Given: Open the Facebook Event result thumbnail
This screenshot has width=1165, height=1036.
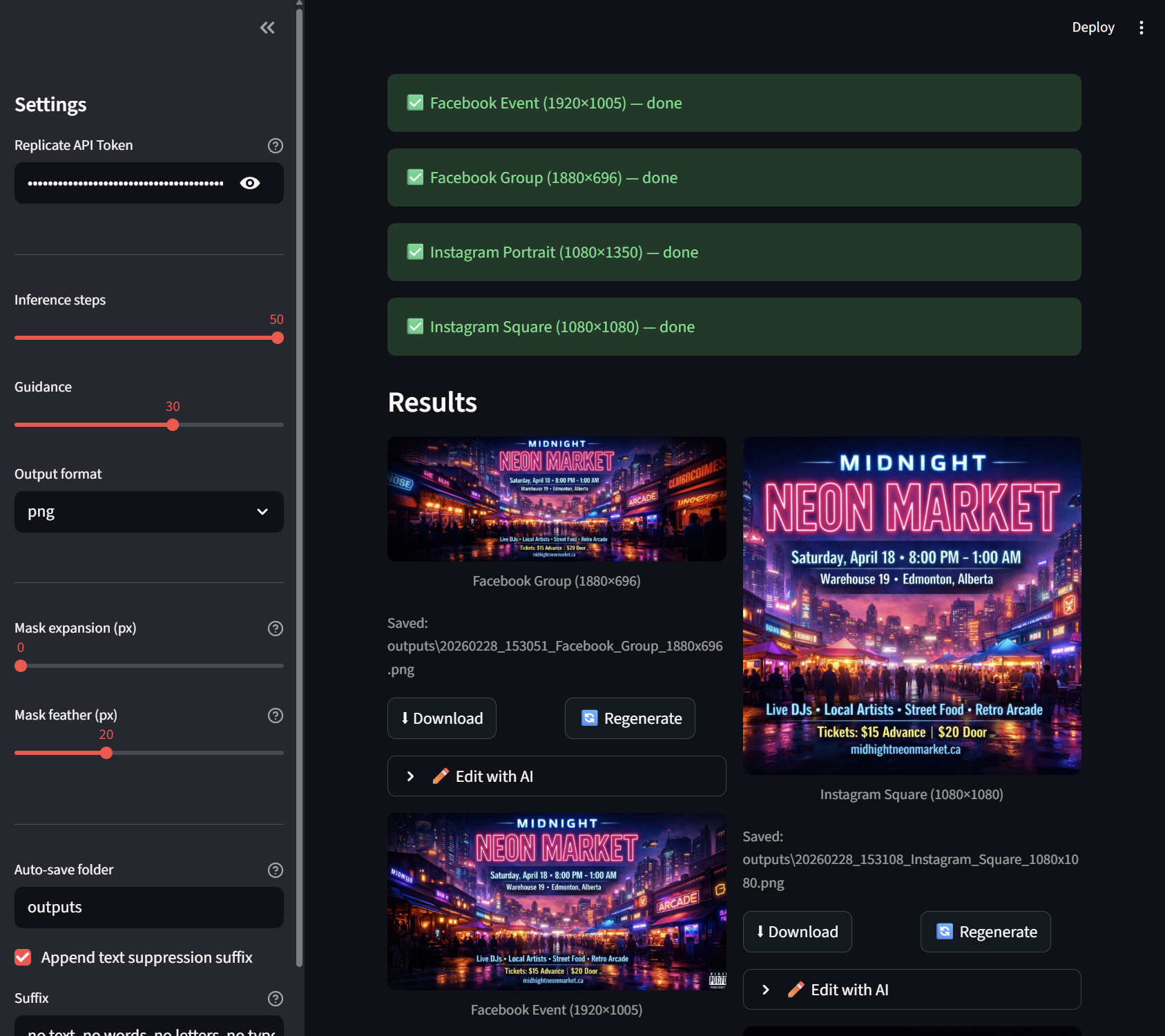Looking at the screenshot, I should pos(556,901).
